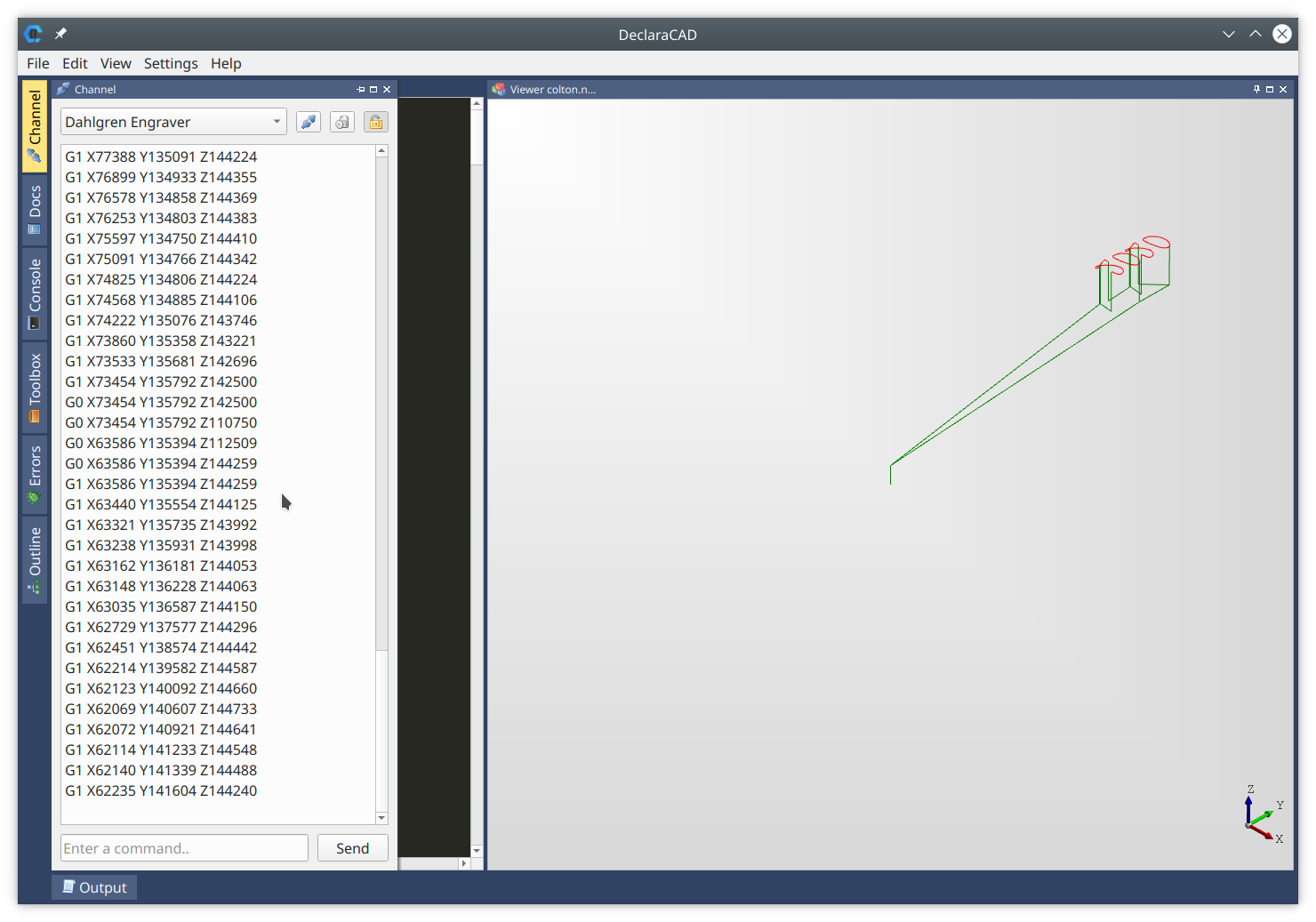The image size is (1316, 922).
Task: Click the Docs tab book icon
Action: pyautogui.click(x=35, y=229)
